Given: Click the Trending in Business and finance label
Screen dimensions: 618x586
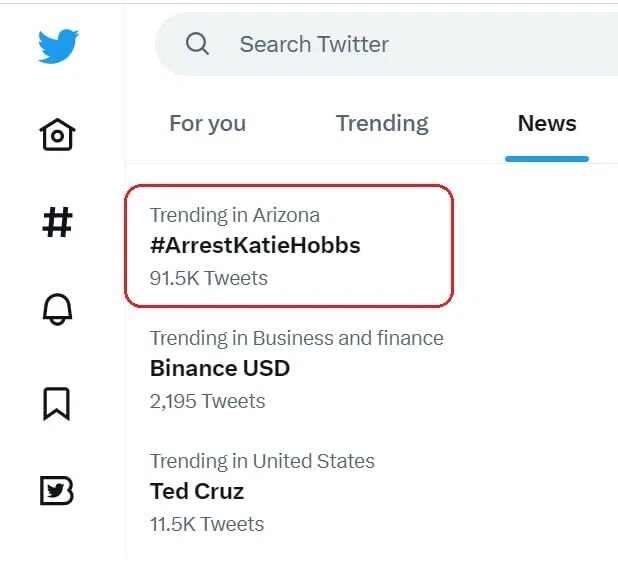Looking at the screenshot, I should pyautogui.click(x=297, y=338).
